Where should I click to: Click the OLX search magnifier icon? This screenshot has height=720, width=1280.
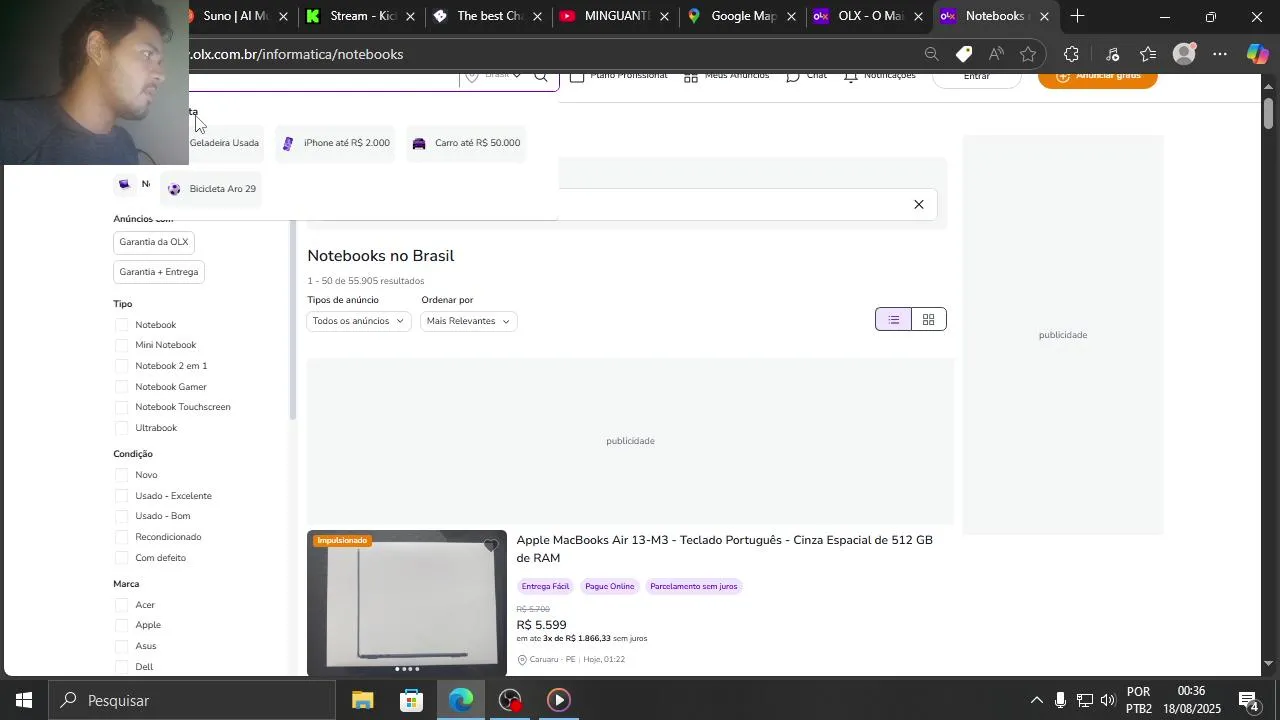(541, 76)
